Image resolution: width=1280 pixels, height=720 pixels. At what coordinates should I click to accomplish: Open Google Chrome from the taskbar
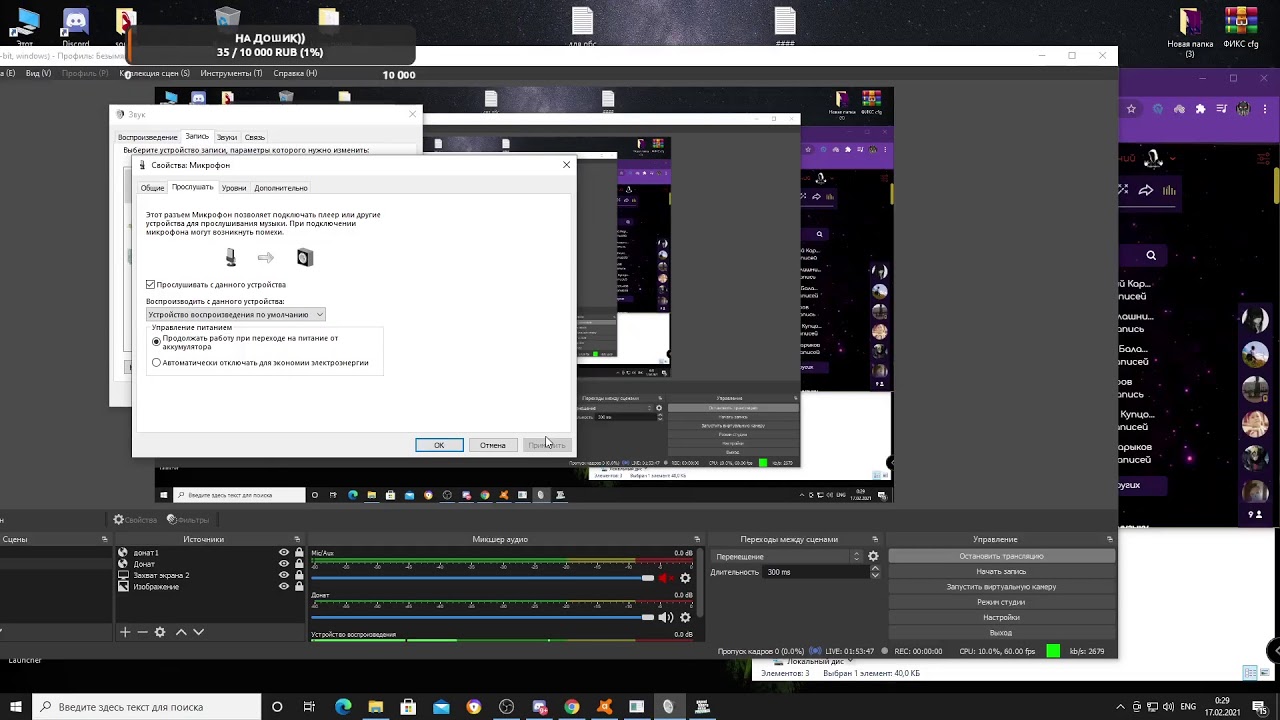click(571, 707)
